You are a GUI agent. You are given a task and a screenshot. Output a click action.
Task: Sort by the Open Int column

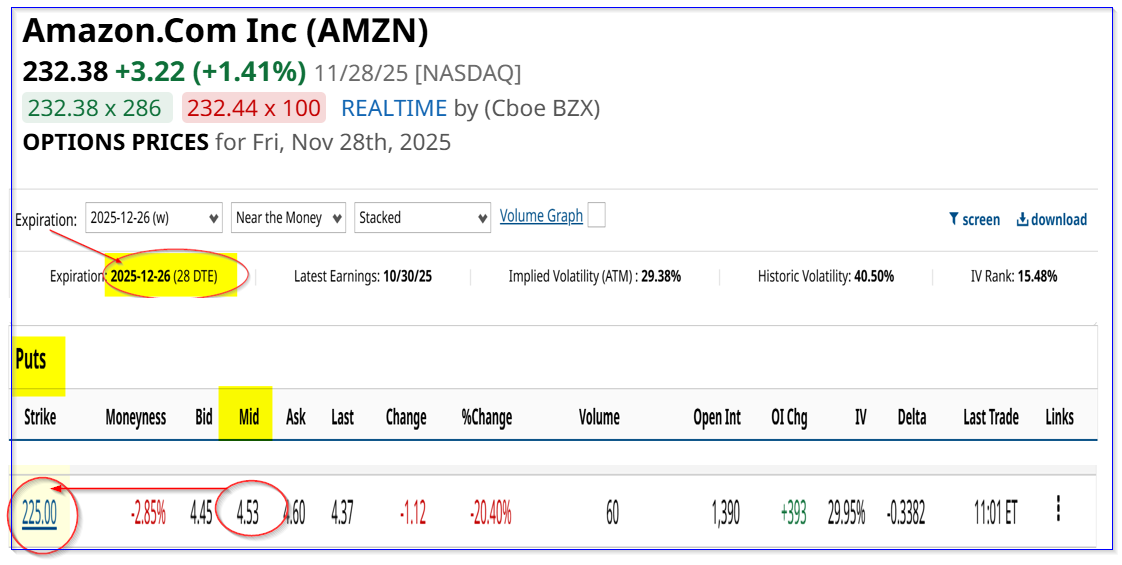click(717, 417)
